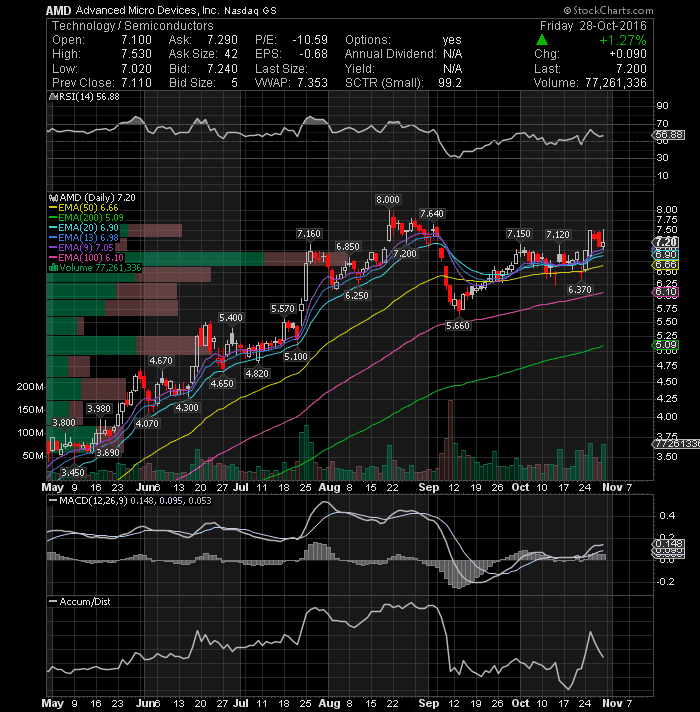
Task: Click the SCTR (Small) value 99.2
Action: (x=450, y=83)
